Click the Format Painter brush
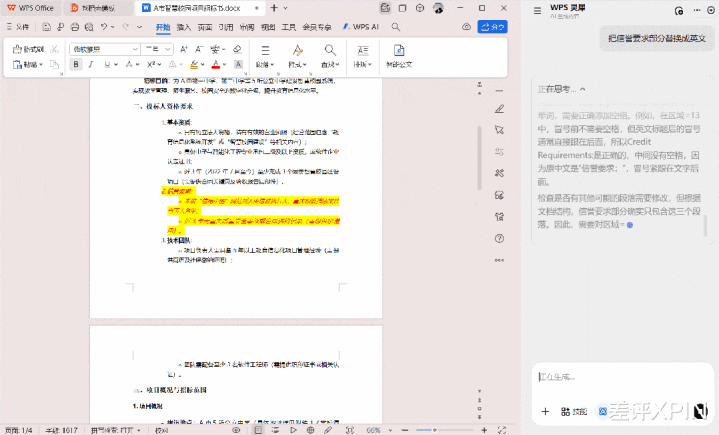Image resolution: width=719 pixels, height=435 pixels. click(x=28, y=50)
